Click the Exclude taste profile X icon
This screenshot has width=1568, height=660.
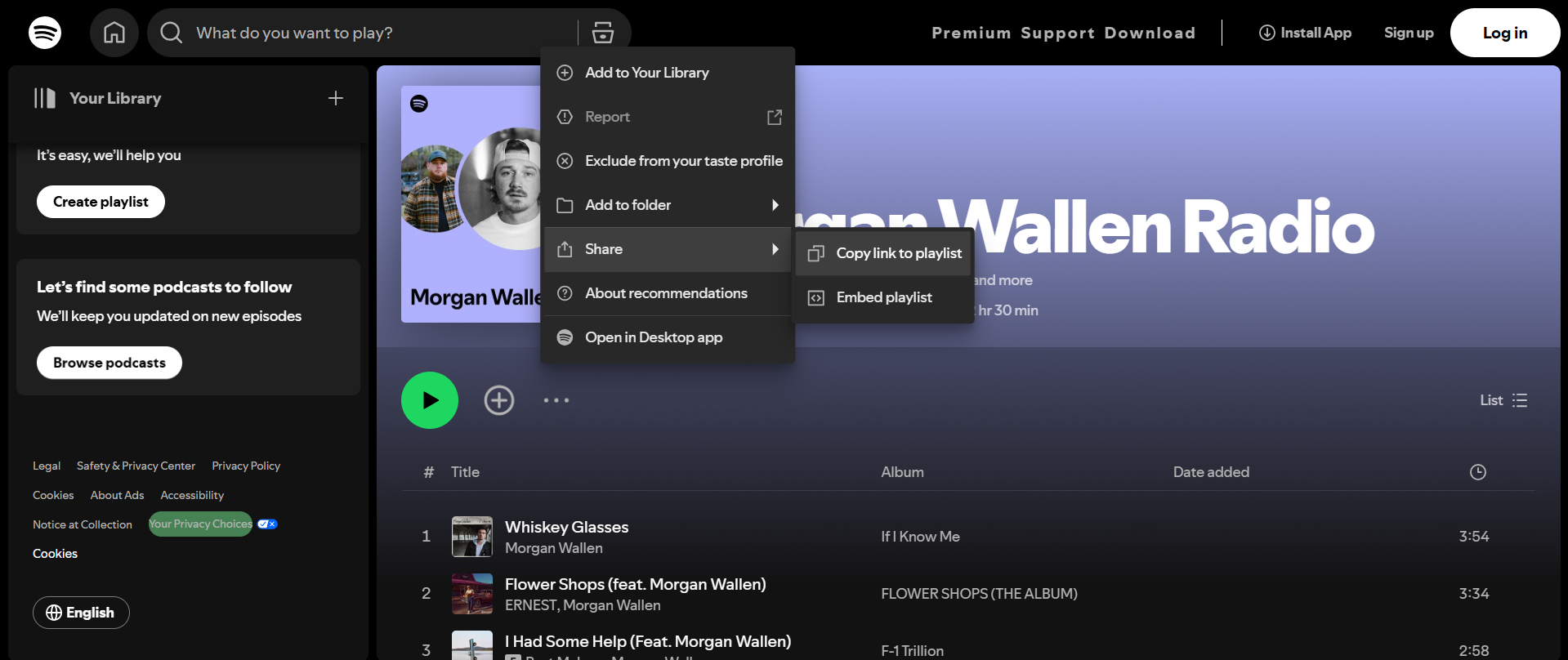(x=565, y=161)
